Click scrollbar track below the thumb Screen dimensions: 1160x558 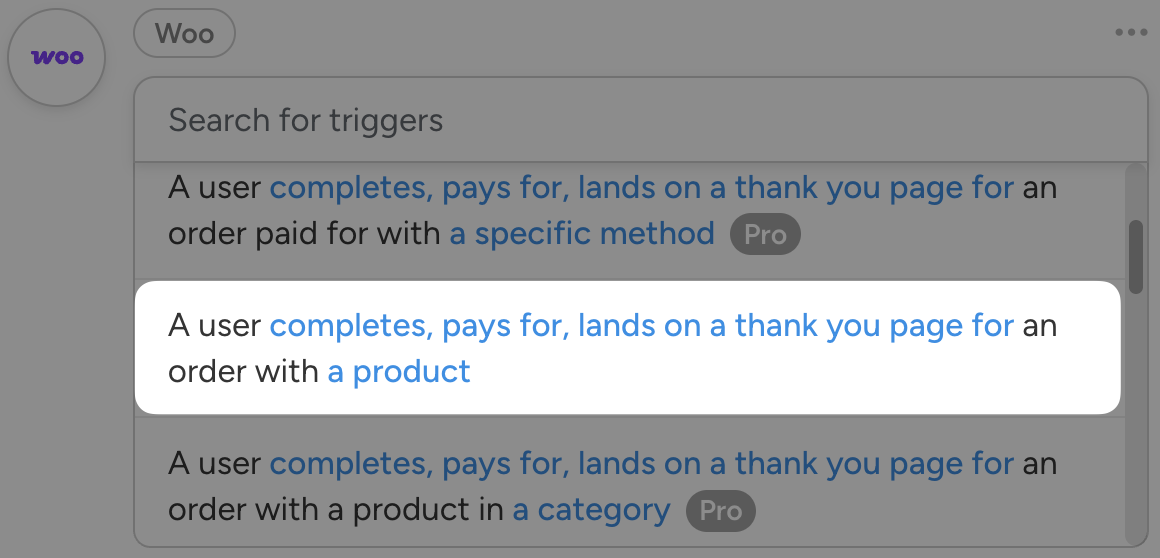[1135, 420]
